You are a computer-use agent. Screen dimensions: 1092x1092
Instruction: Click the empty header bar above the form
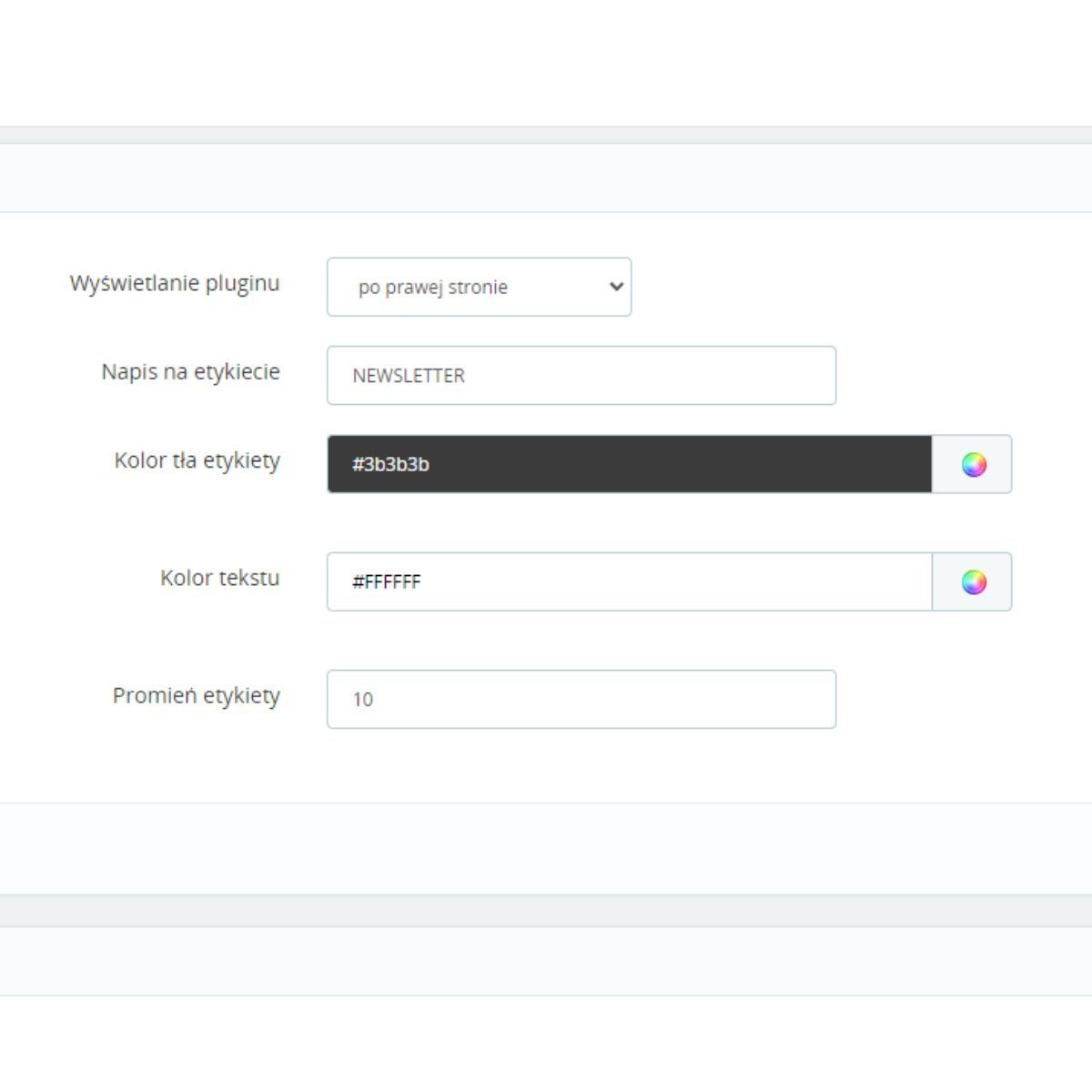click(x=546, y=178)
